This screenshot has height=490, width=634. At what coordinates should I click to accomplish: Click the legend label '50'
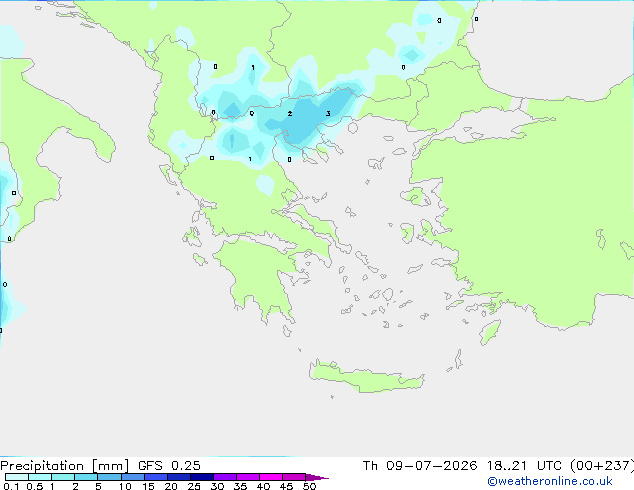coord(309,486)
